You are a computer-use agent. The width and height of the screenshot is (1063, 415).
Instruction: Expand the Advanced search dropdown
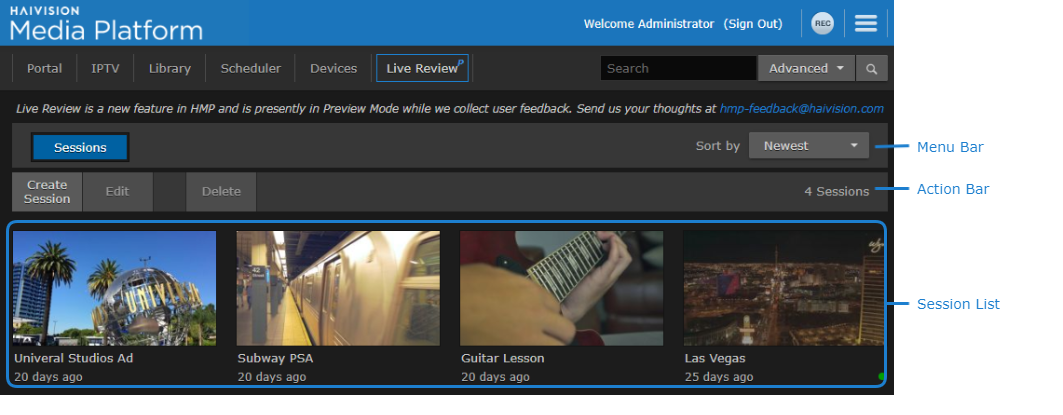point(806,69)
